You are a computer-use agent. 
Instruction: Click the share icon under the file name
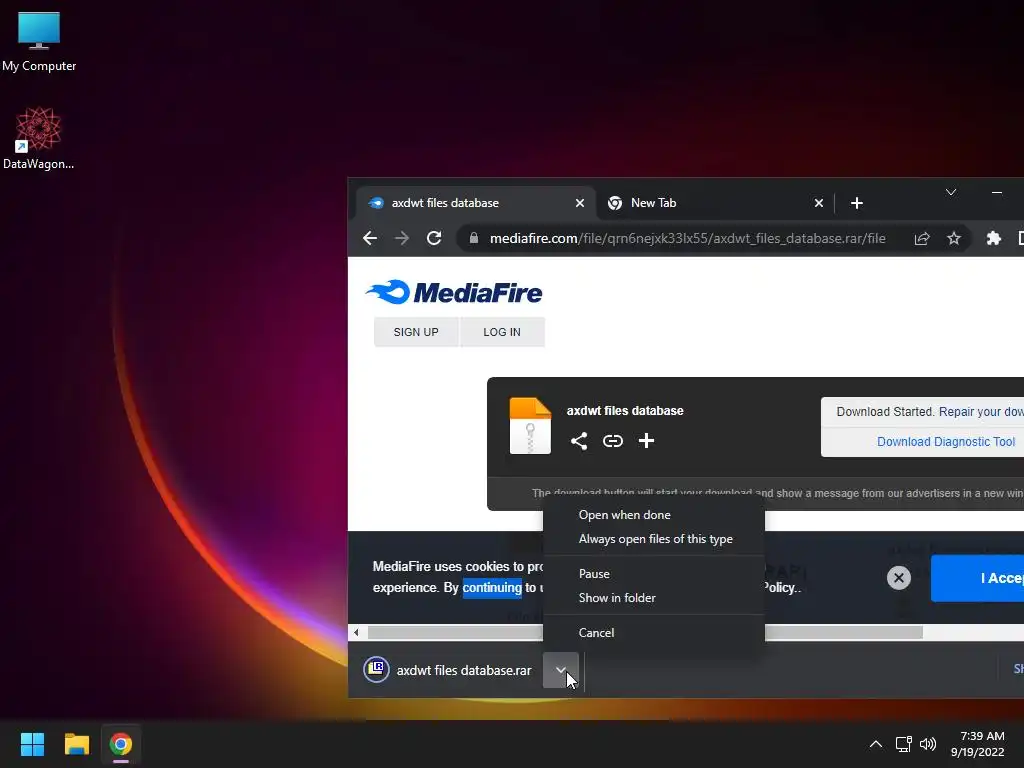point(579,441)
